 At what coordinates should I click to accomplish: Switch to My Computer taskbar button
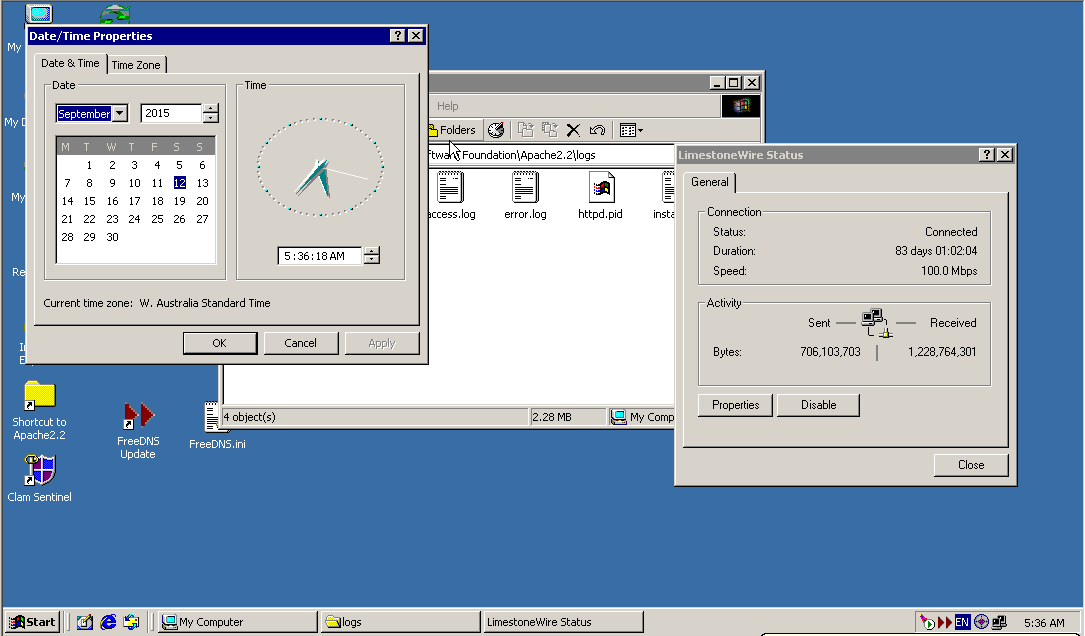point(237,621)
